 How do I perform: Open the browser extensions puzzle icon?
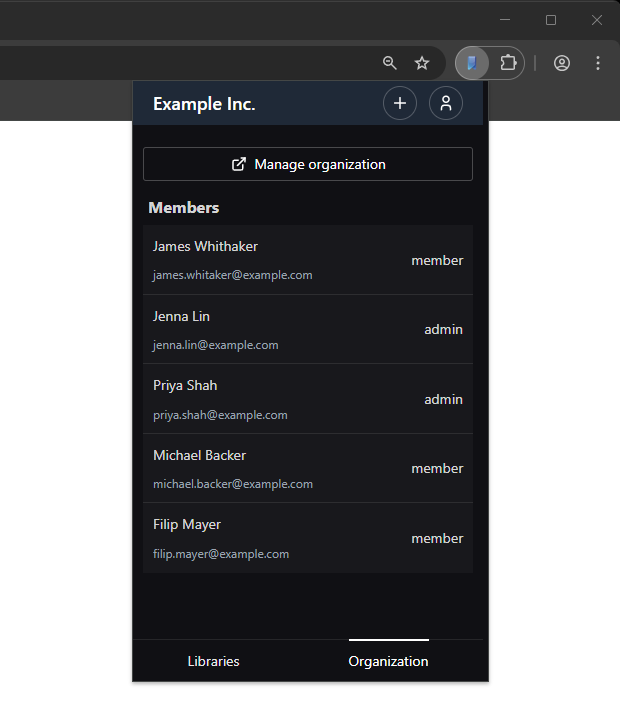click(x=508, y=63)
